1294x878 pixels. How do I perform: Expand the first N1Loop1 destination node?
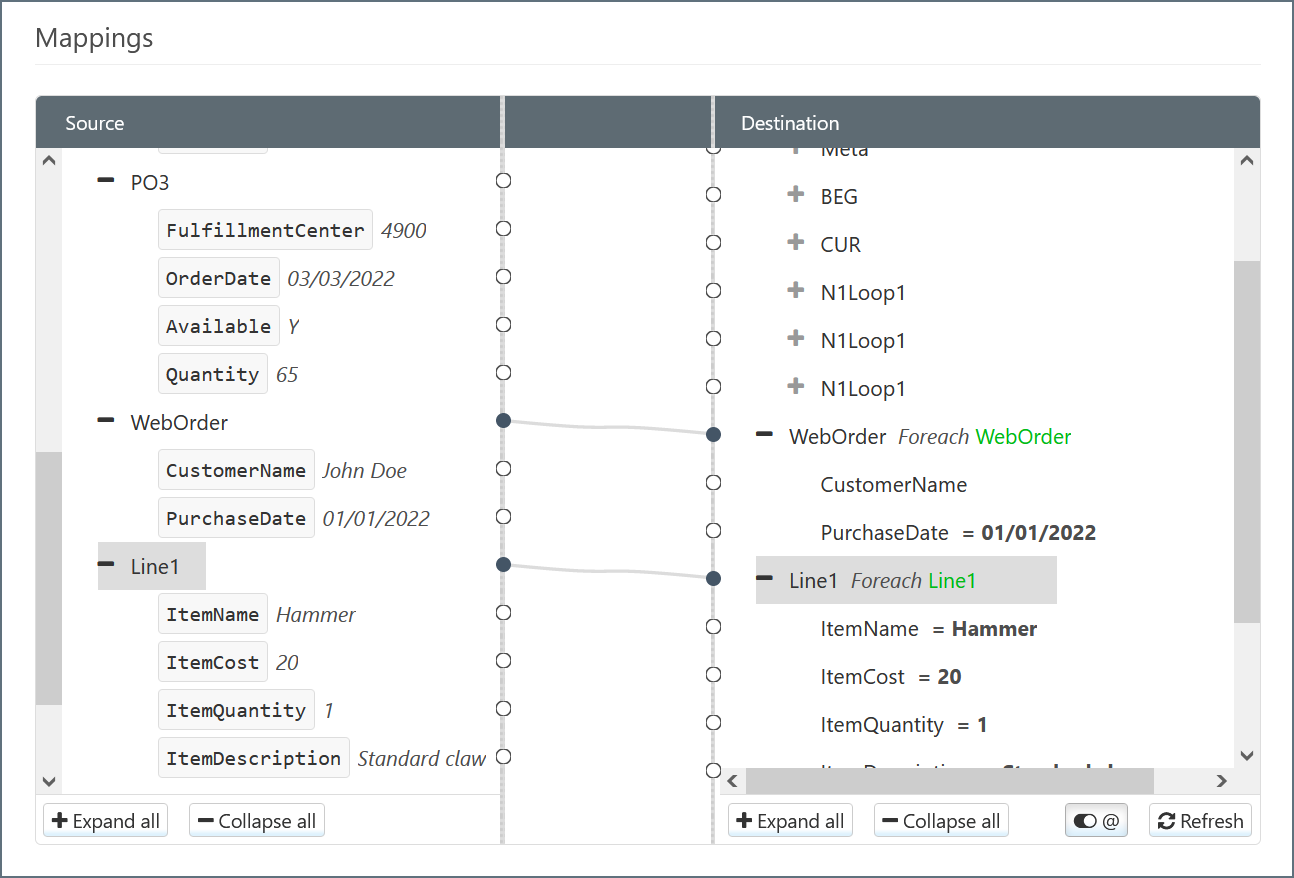(796, 291)
